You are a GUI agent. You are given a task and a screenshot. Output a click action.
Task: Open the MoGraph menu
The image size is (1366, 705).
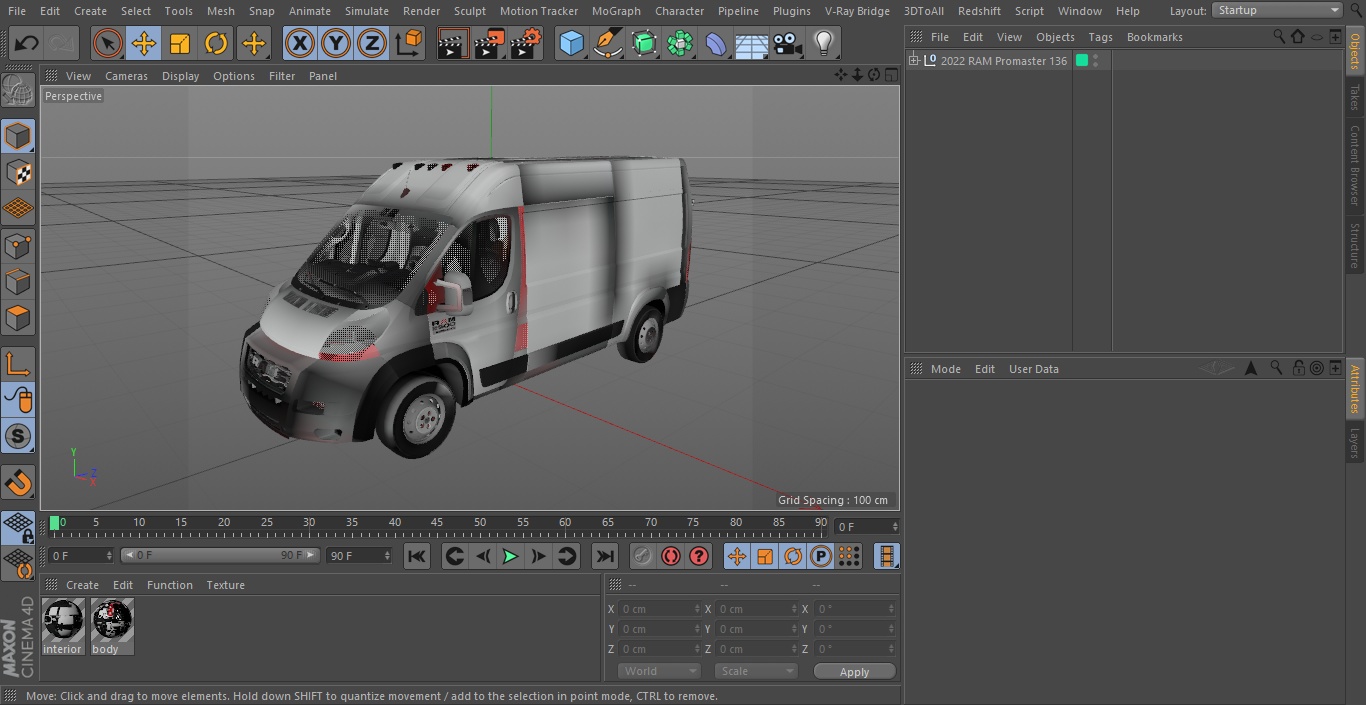point(616,11)
